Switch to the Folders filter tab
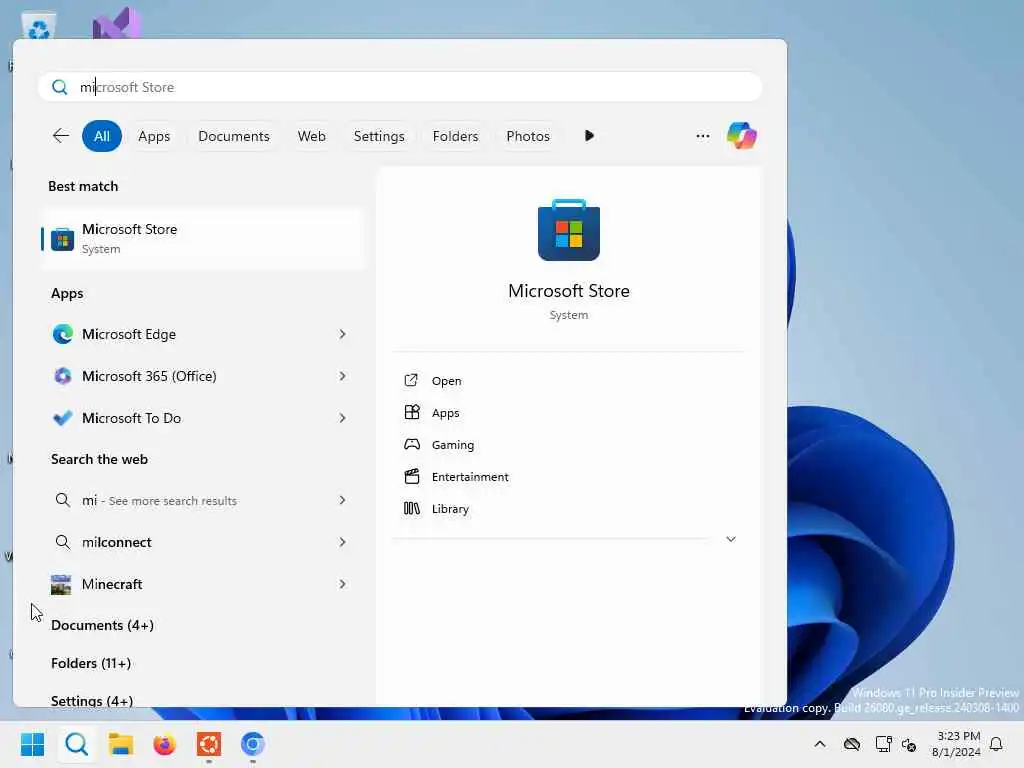1024x768 pixels. point(455,136)
